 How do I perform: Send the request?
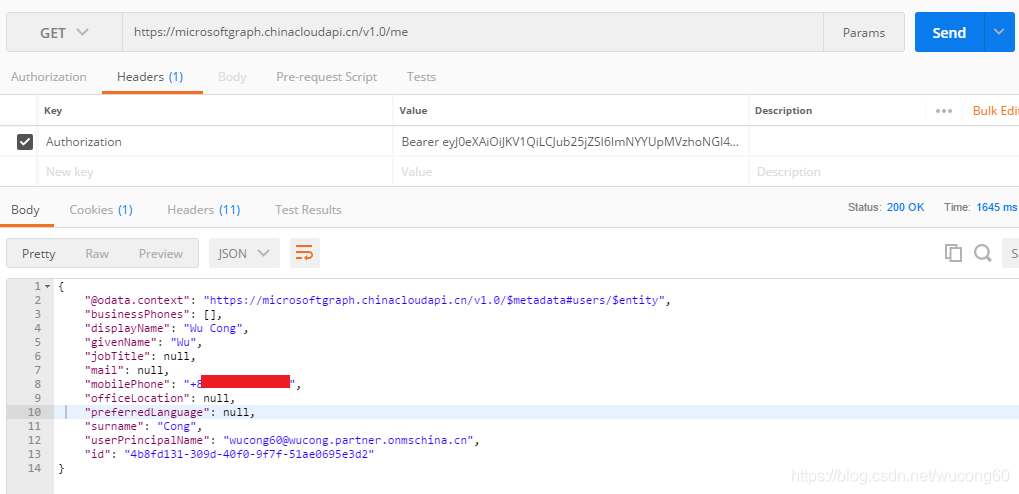tap(949, 32)
